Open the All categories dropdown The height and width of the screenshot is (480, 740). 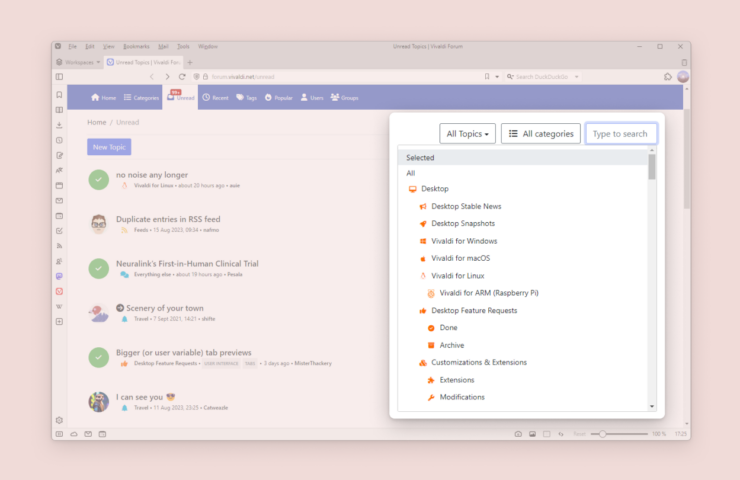pos(541,134)
